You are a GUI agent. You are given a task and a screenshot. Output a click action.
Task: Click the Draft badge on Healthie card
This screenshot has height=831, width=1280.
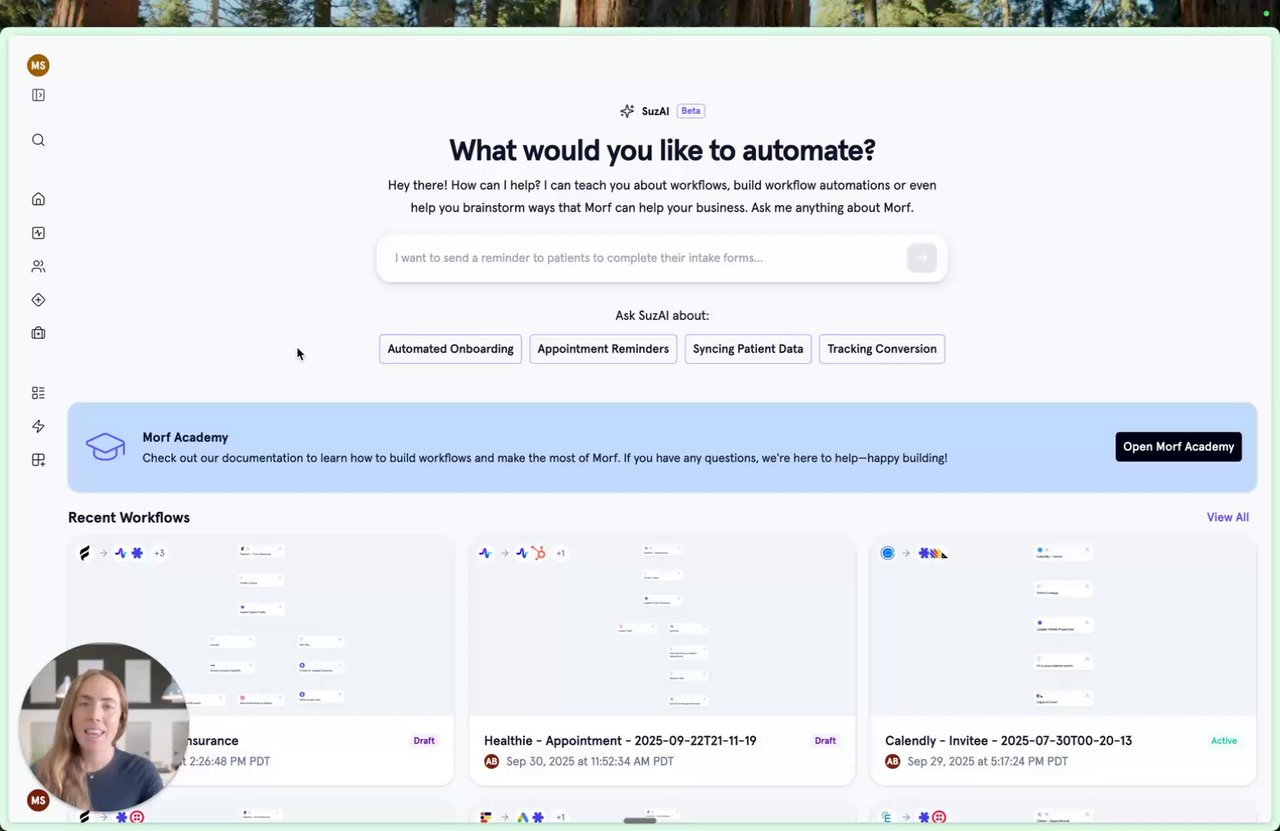tap(825, 741)
